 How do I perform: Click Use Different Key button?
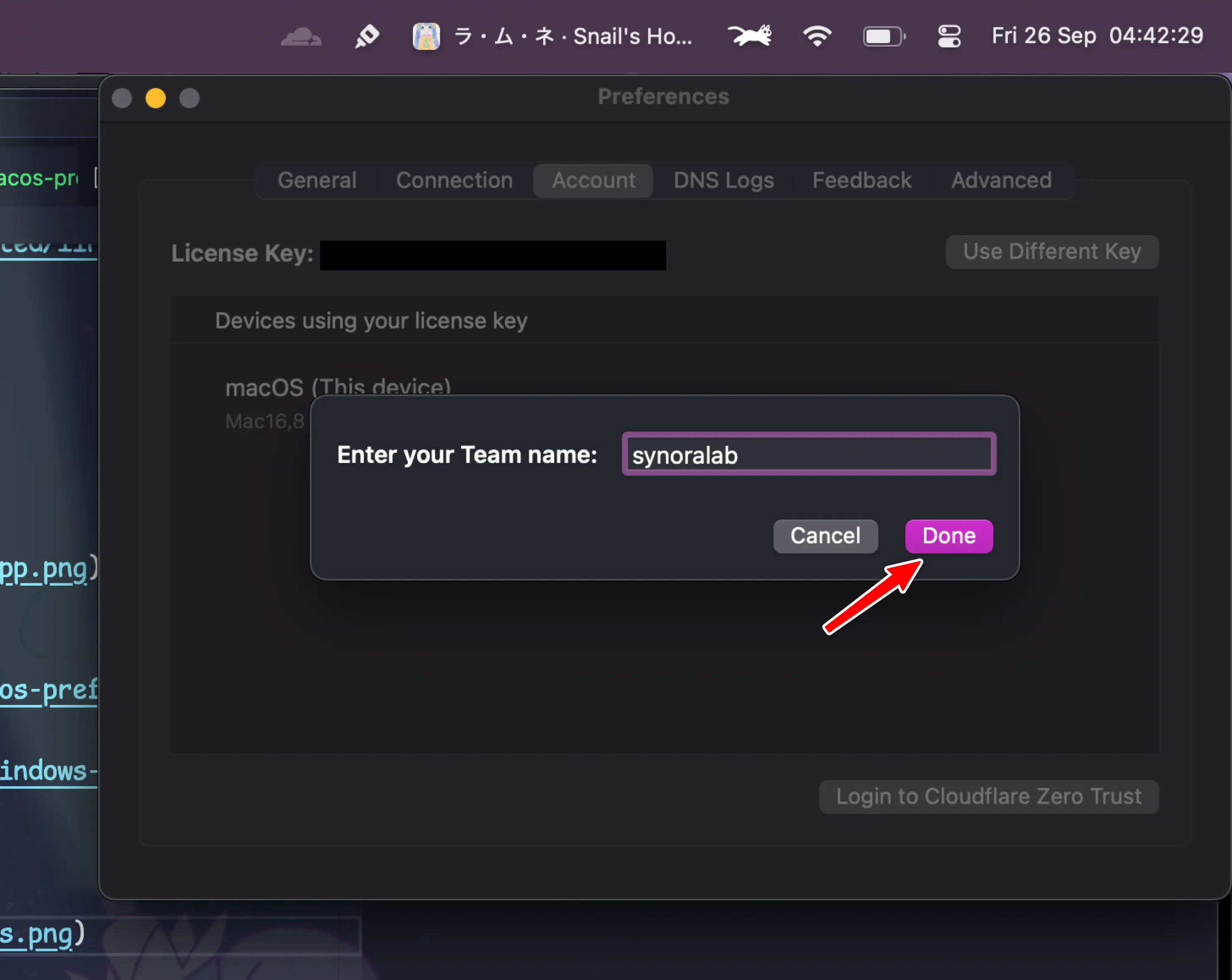[1052, 252]
